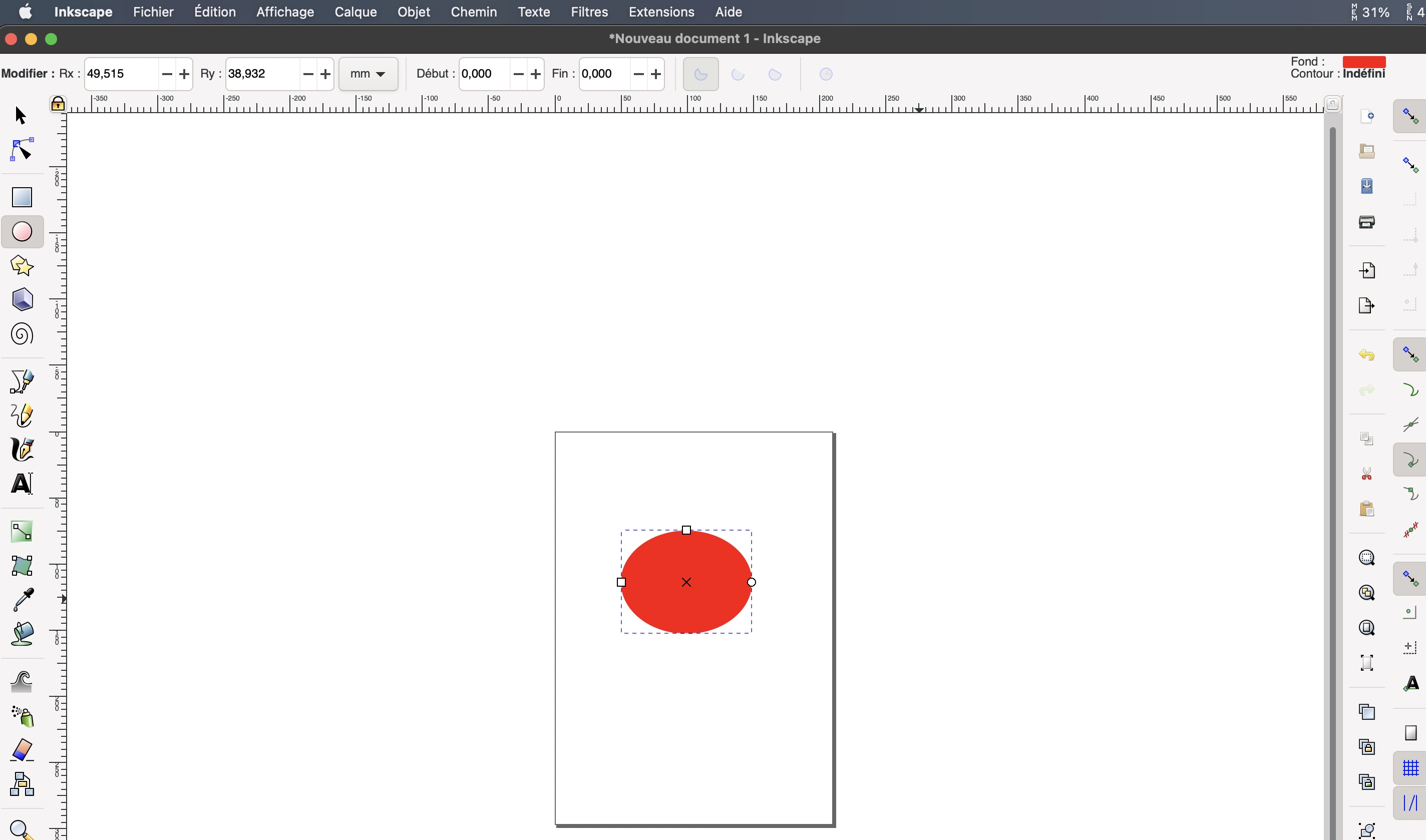Create a new document icon
The height and width of the screenshot is (840, 1426).
pos(1366,116)
